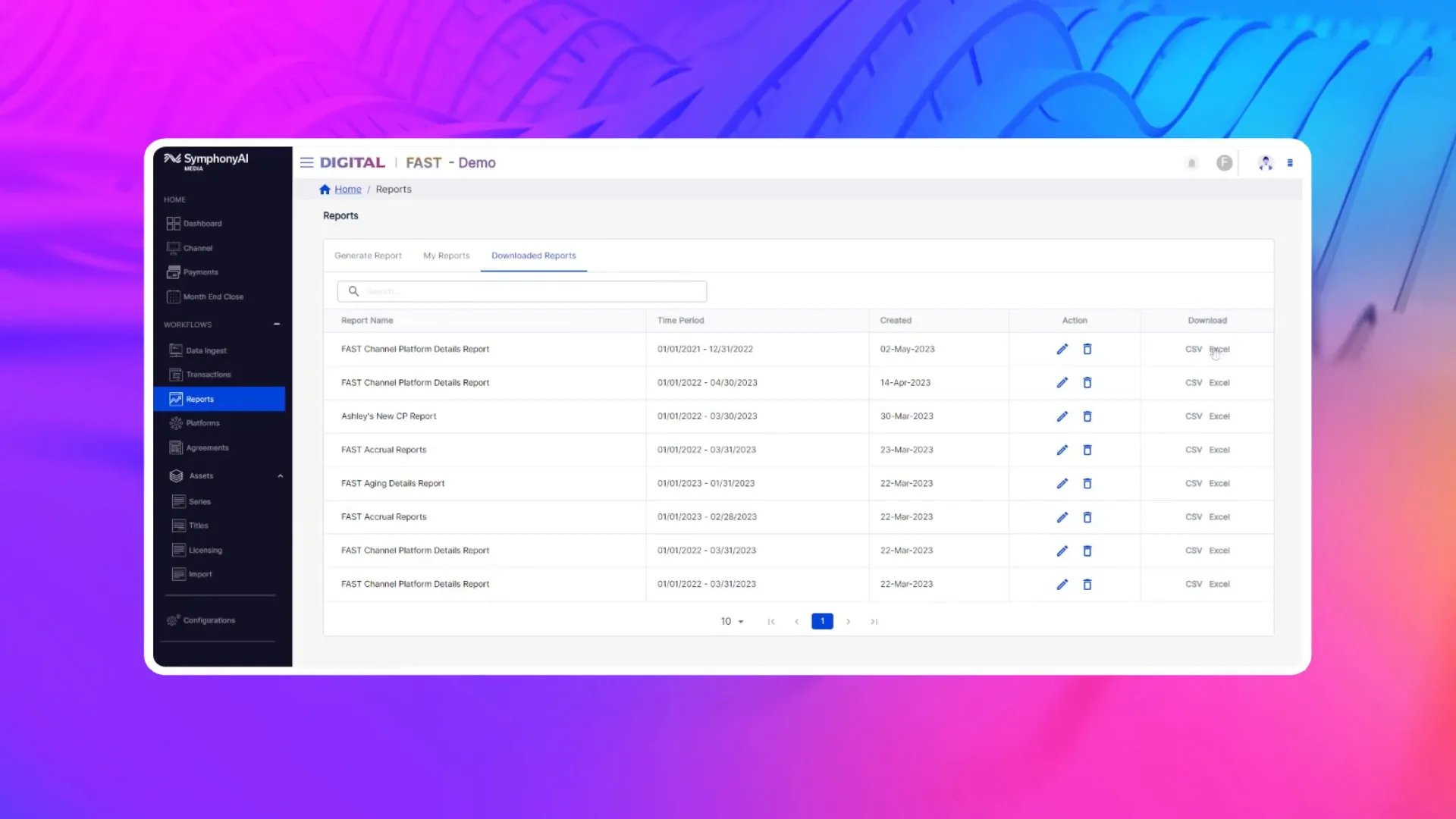
Task: Open the hamburger menu beside DIGITAL
Action: (x=306, y=162)
